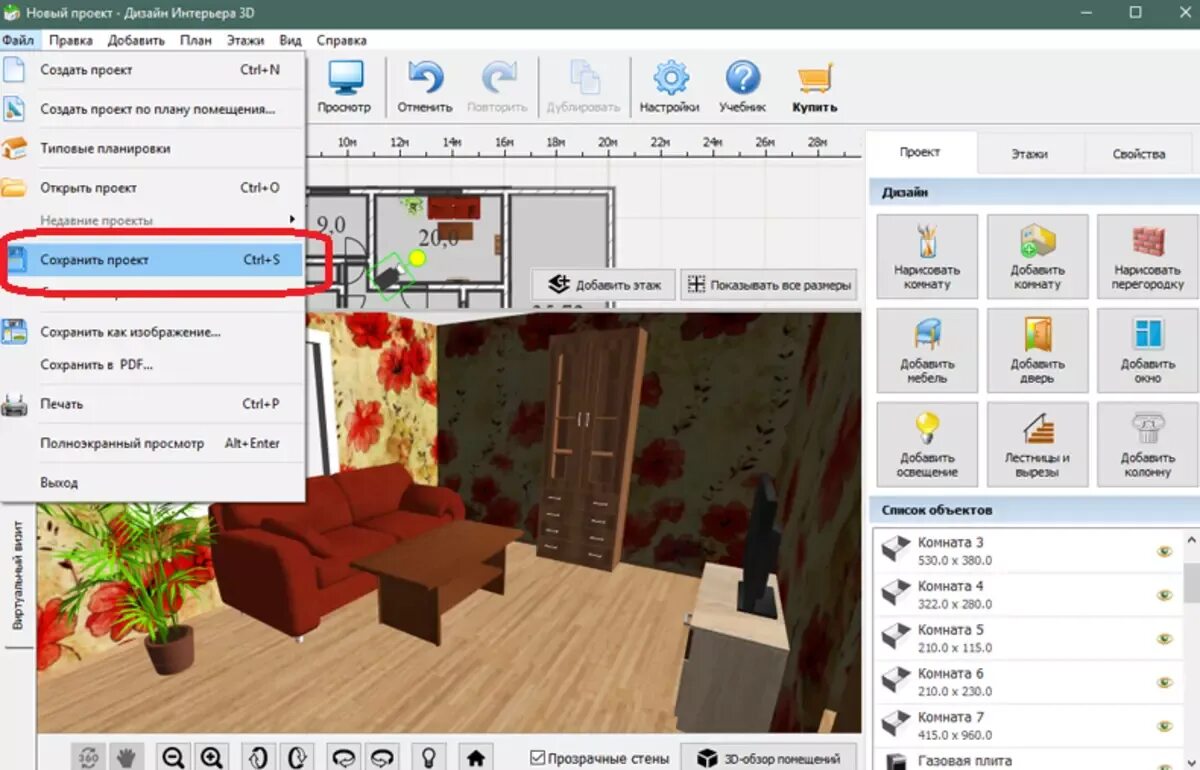Choose Создать проект menu entry
Screen dimensions: 1200x770
click(152, 70)
